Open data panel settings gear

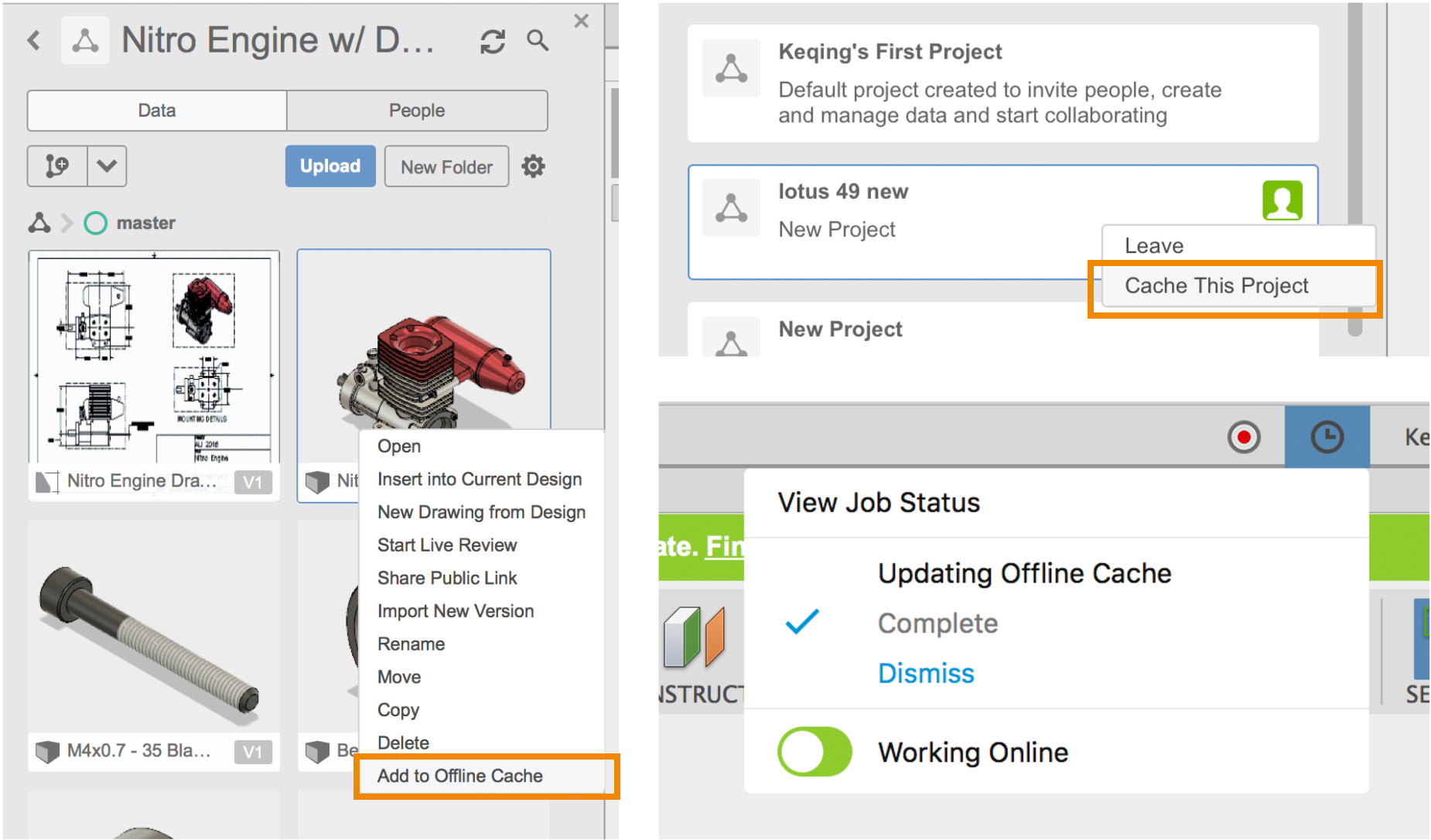(533, 166)
